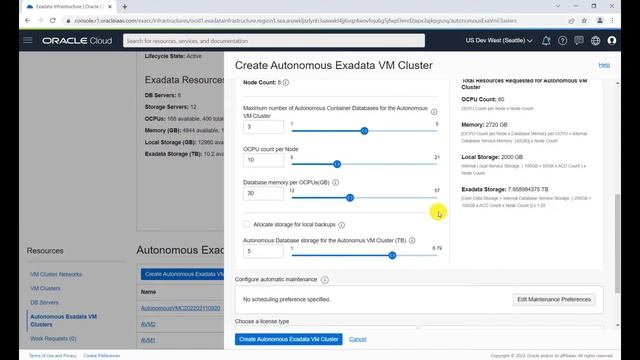The image size is (640, 360).
Task: Expand the US Dev West (Seattle) region dropdown
Action: (x=499, y=40)
